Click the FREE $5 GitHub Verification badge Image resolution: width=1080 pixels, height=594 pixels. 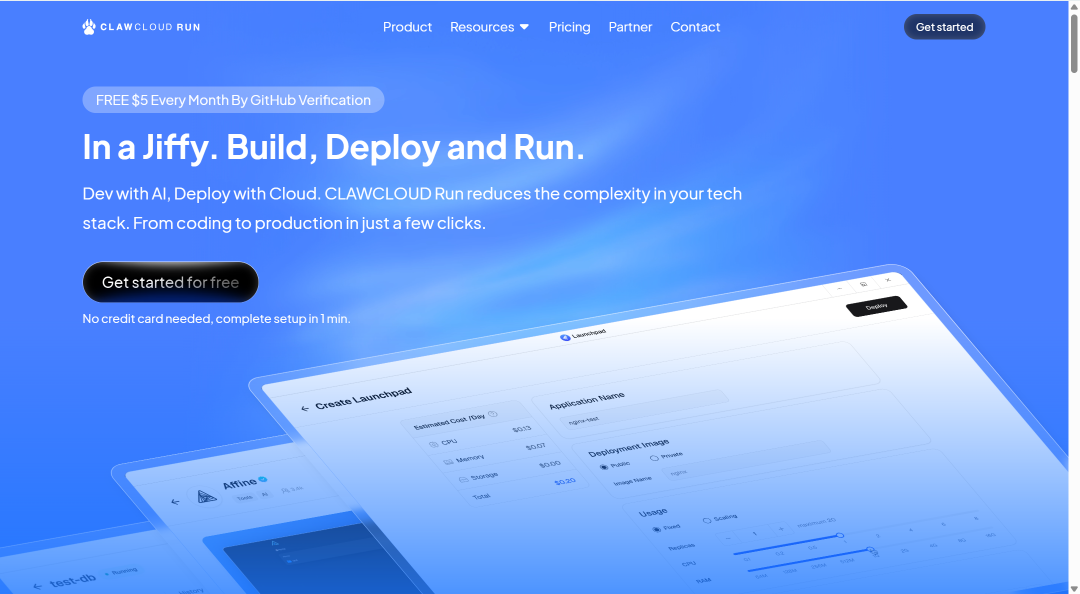pyautogui.click(x=233, y=100)
